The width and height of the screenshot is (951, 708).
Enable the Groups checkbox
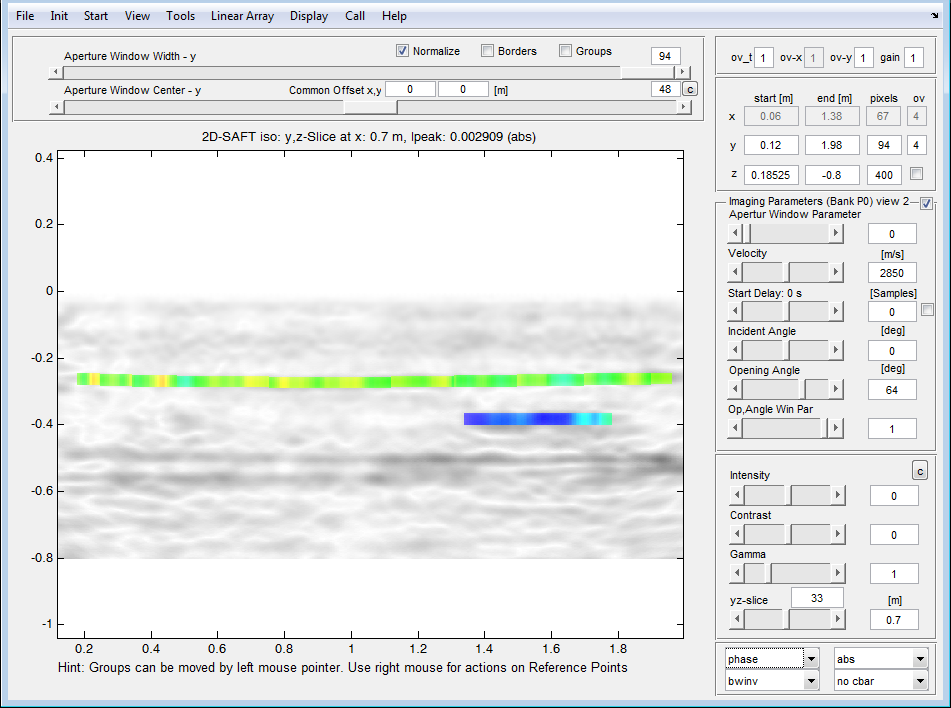pyautogui.click(x=565, y=51)
